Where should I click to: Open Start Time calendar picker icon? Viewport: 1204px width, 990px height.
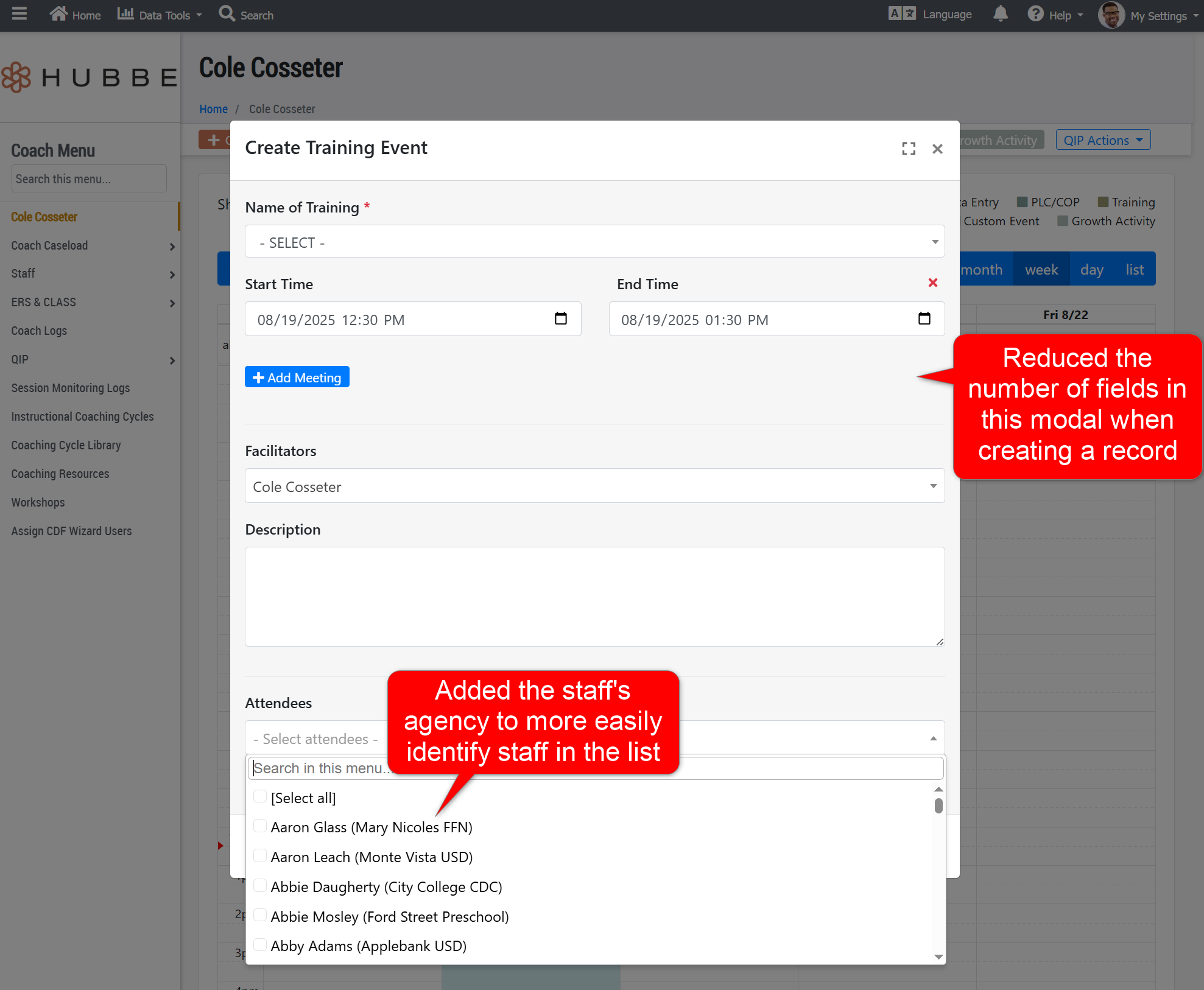click(561, 318)
